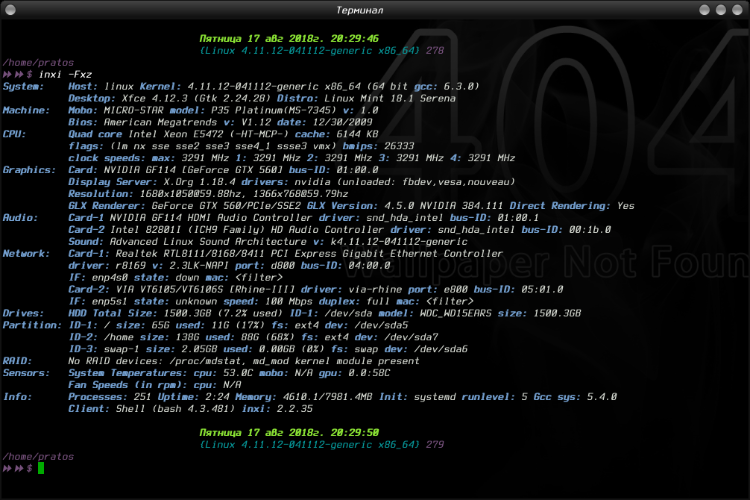750x500 pixels.
Task: Click the "Drives:" section label
Action: click(22, 313)
